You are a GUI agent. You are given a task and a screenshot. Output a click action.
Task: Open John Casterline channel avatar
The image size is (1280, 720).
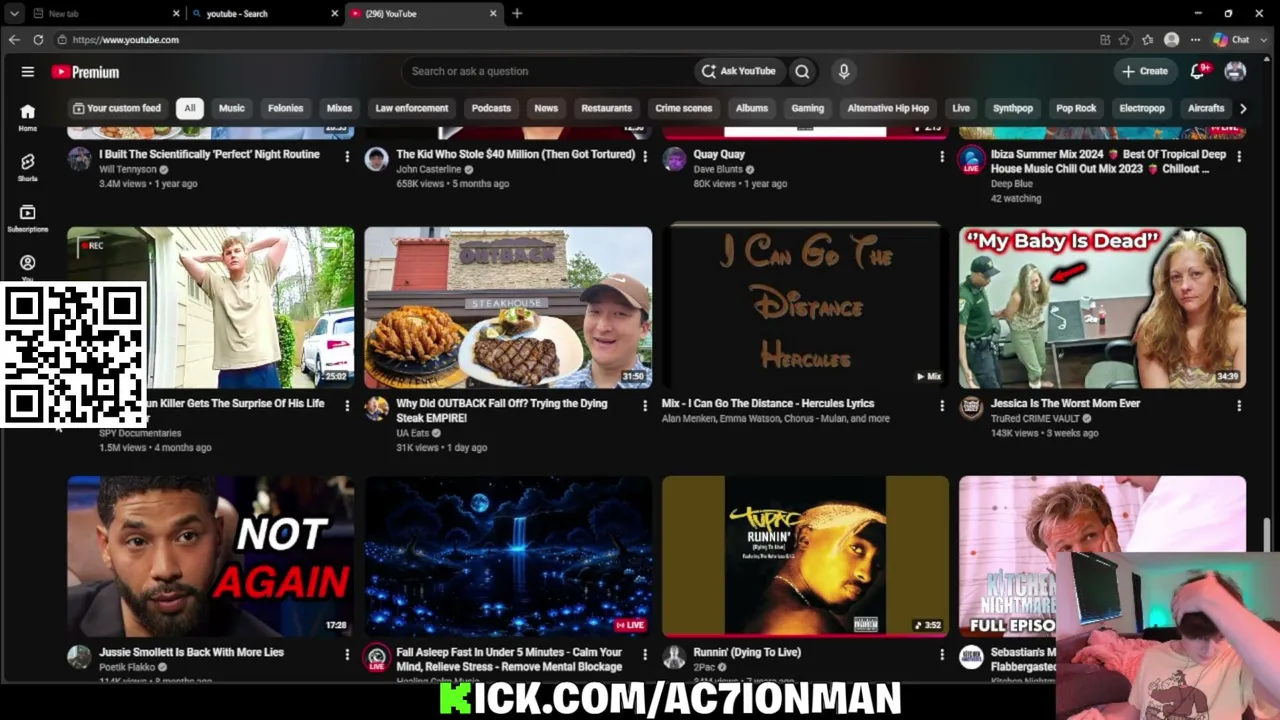[376, 159]
